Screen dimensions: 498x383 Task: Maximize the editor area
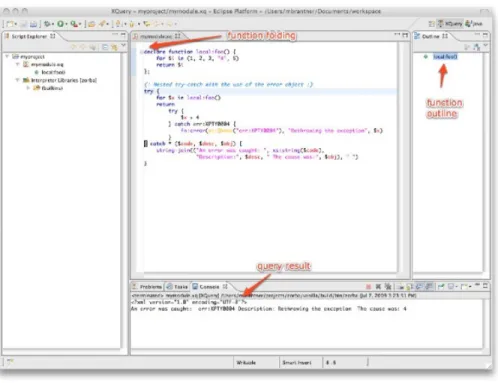[x=405, y=35]
